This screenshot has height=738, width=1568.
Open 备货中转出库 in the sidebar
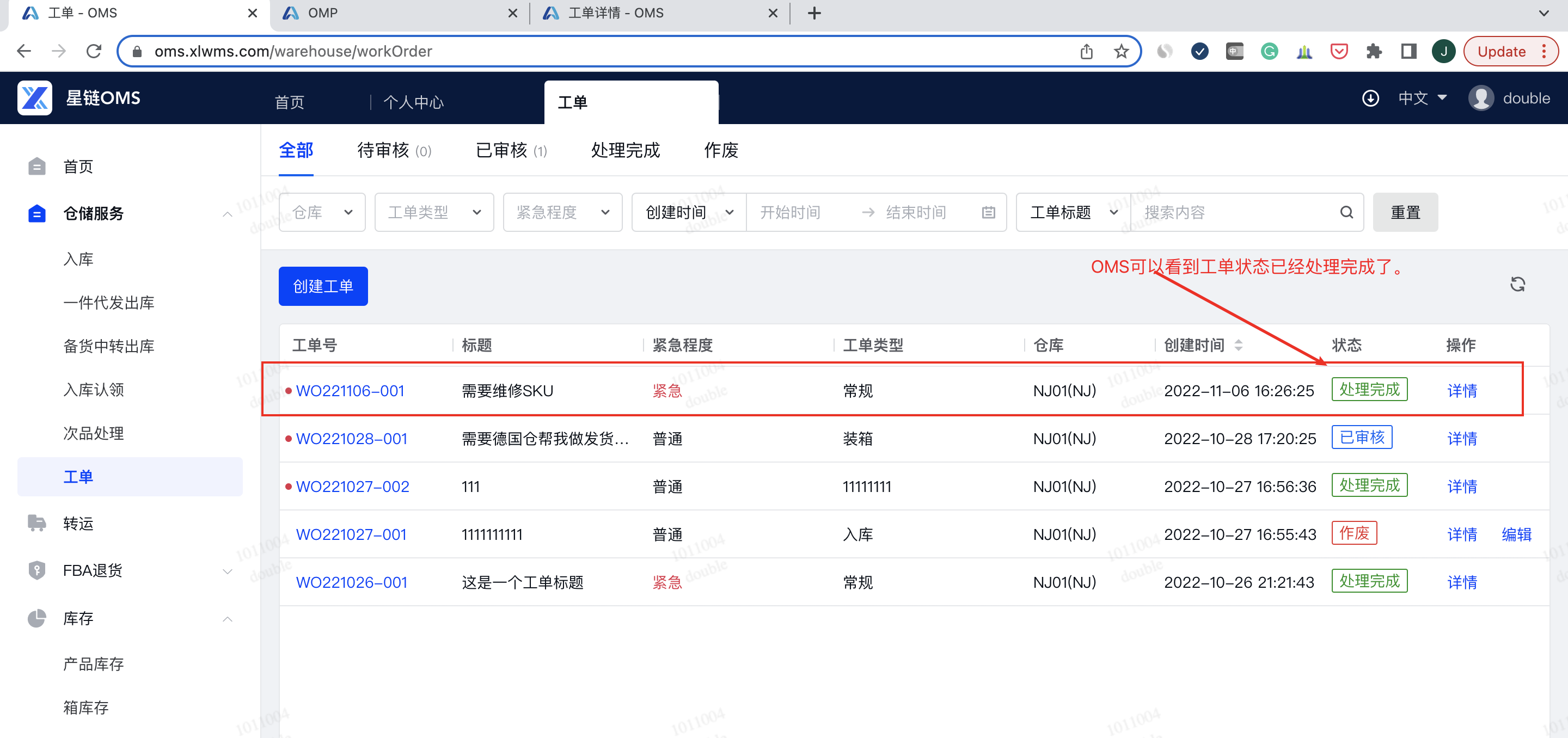(109, 346)
